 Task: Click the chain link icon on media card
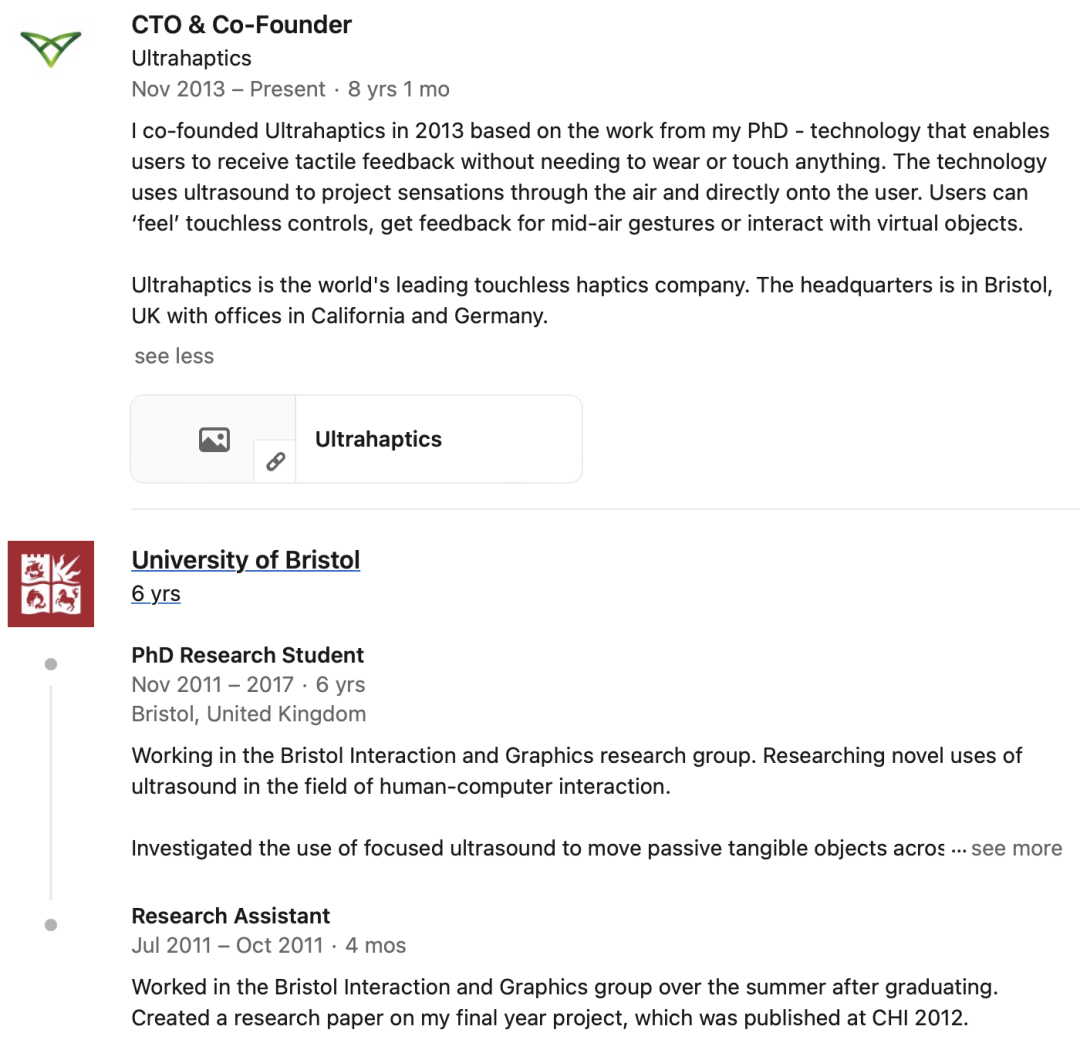275,461
